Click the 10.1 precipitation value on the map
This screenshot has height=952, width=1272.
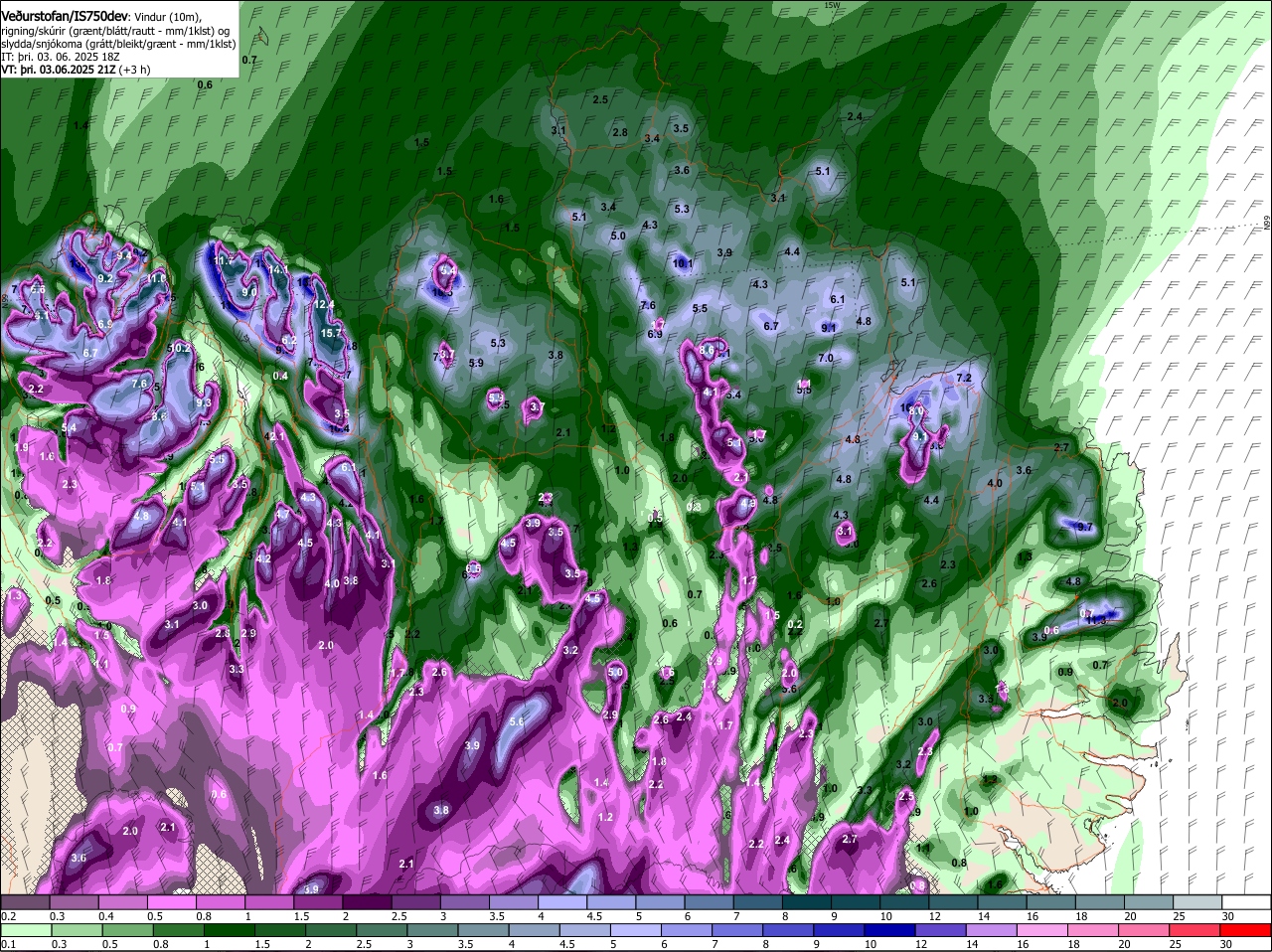(x=684, y=264)
